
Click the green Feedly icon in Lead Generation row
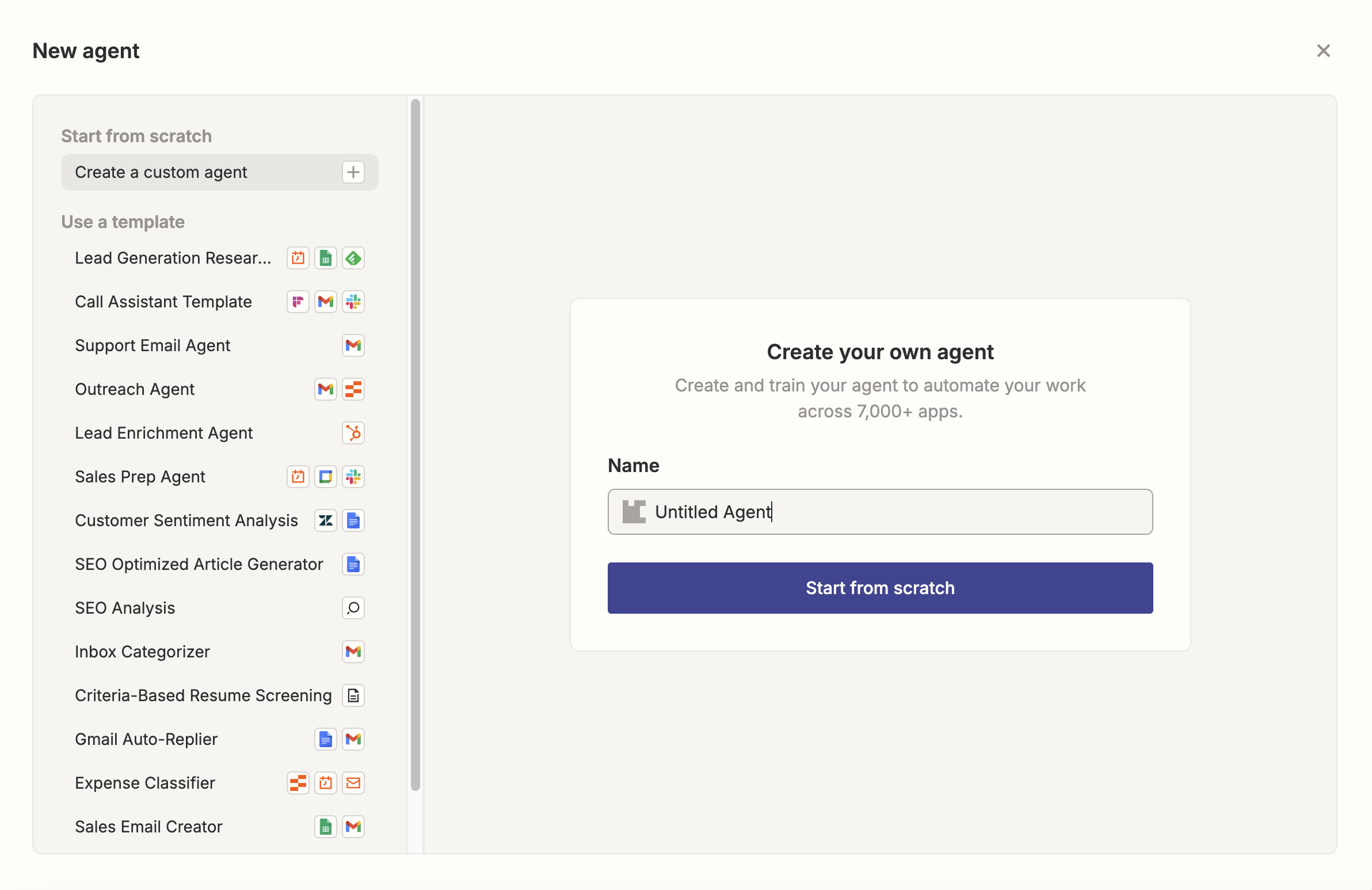(353, 258)
